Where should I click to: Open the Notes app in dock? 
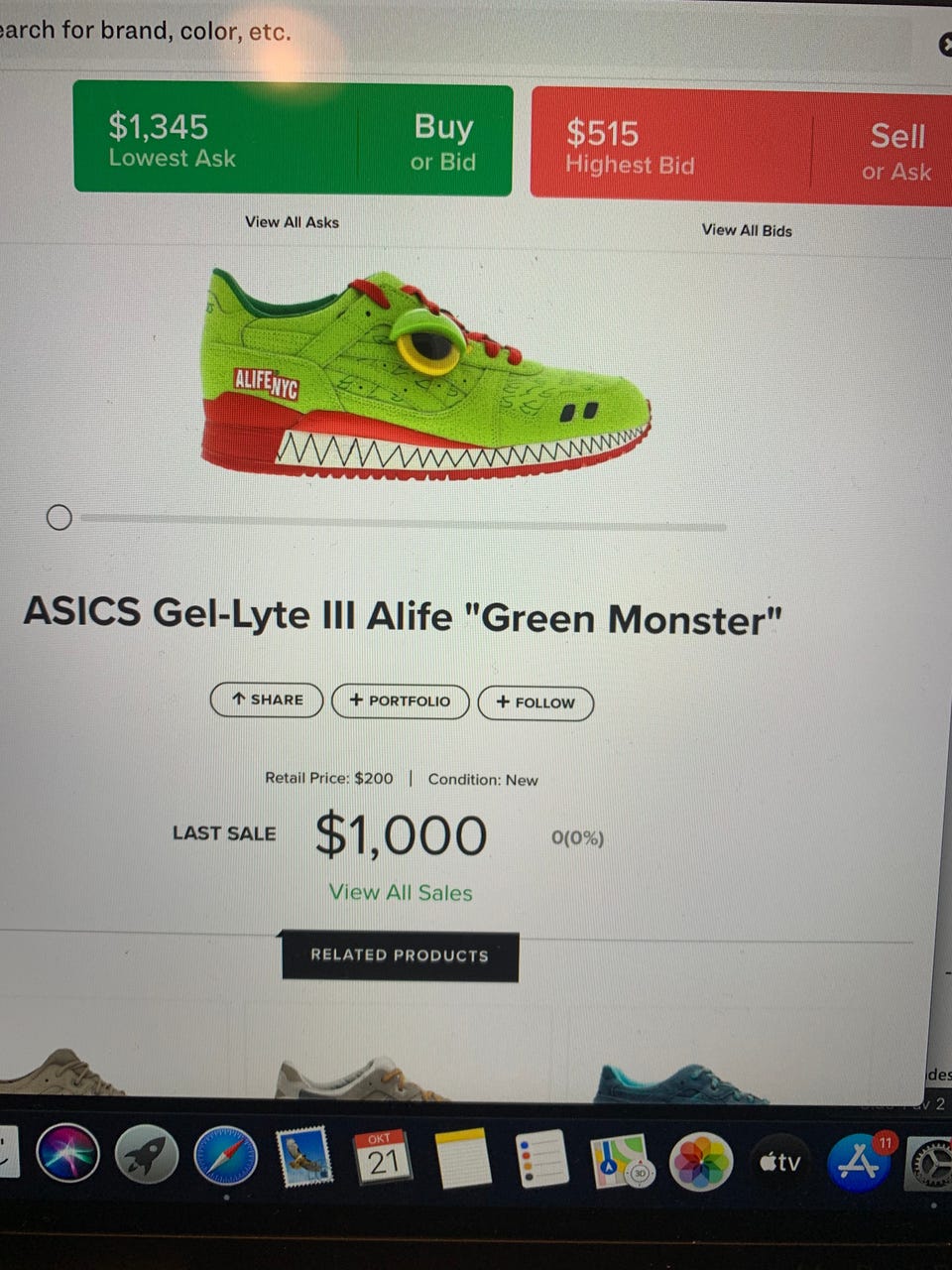462,1159
